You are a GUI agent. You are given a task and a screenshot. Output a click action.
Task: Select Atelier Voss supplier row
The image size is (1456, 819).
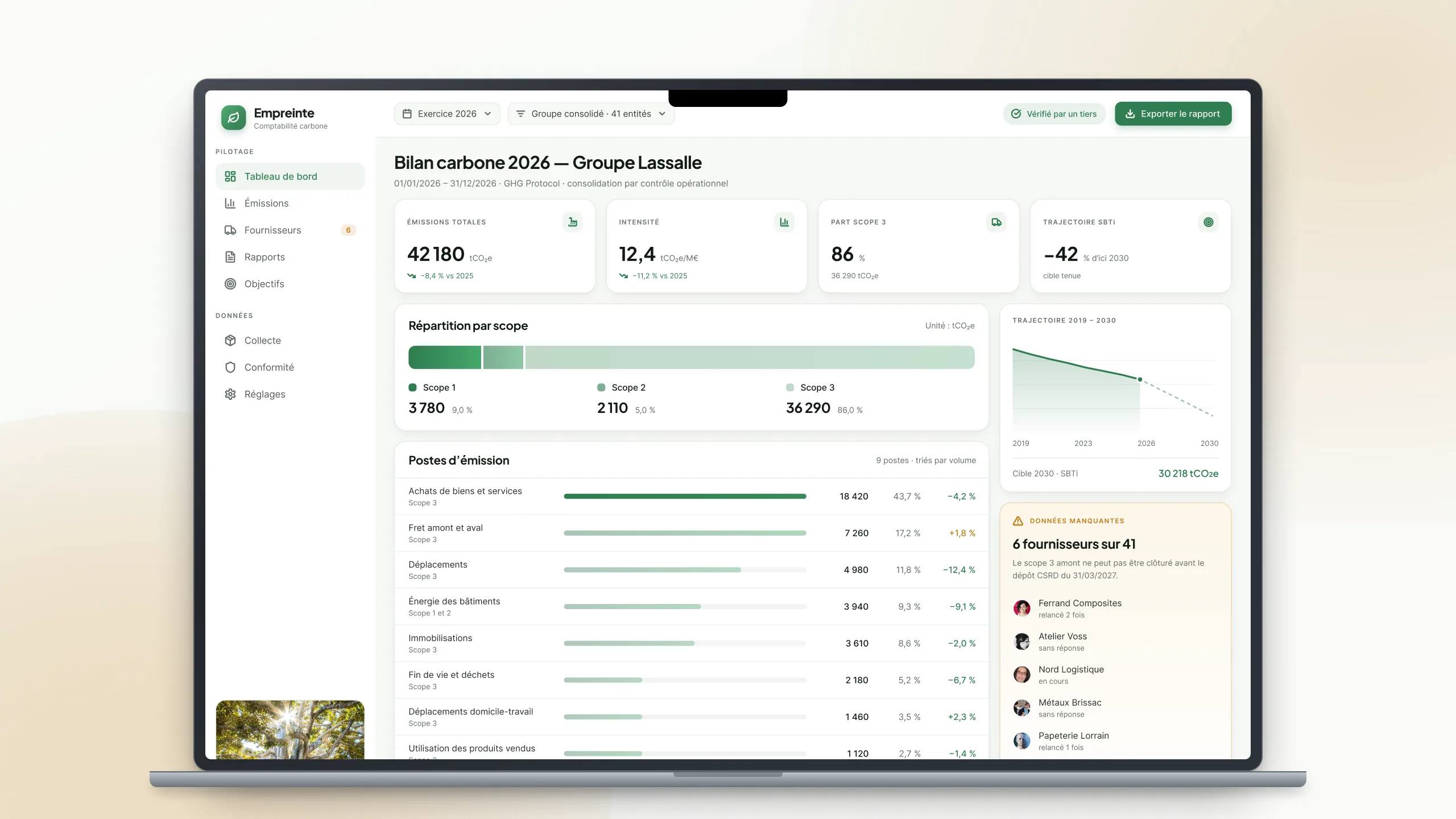[1115, 642]
